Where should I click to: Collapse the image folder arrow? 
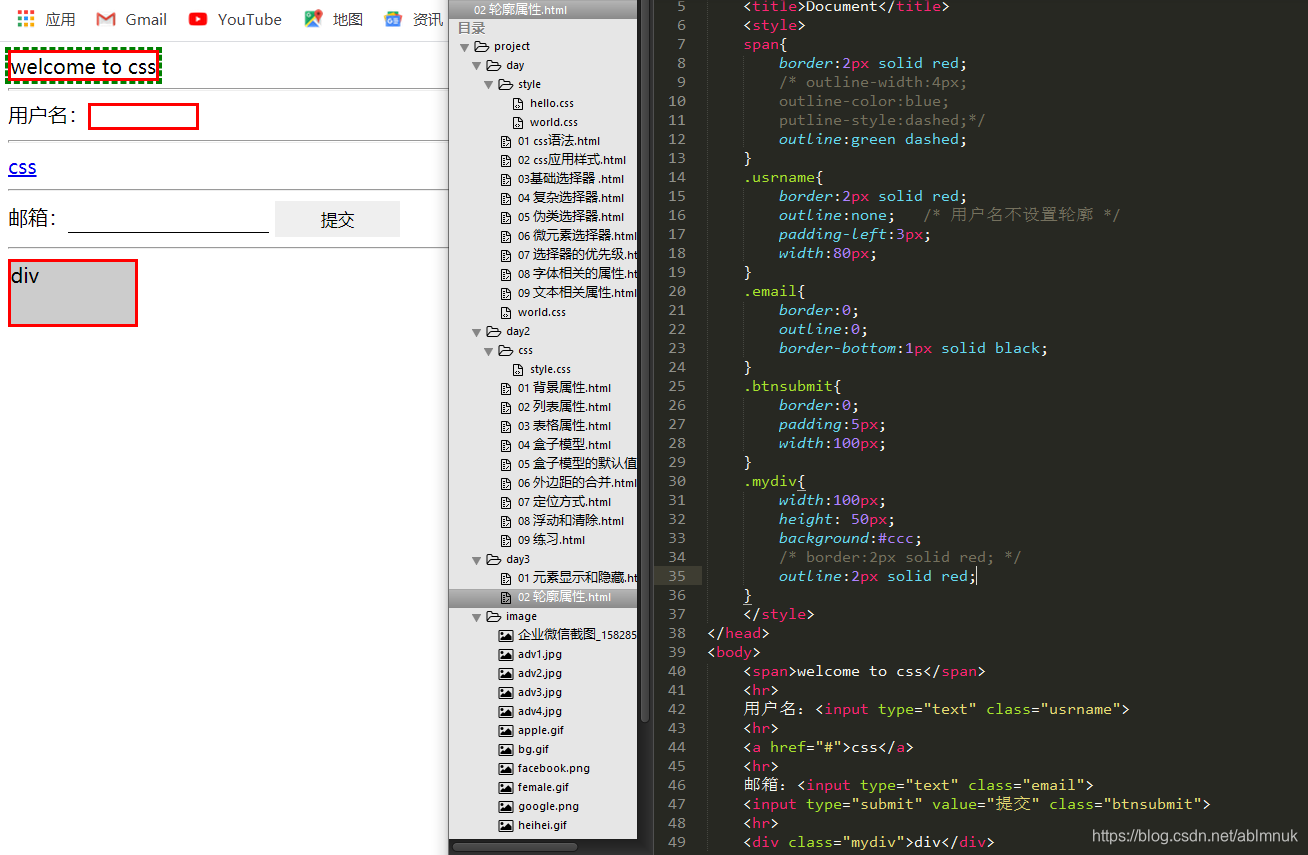[x=477, y=617]
